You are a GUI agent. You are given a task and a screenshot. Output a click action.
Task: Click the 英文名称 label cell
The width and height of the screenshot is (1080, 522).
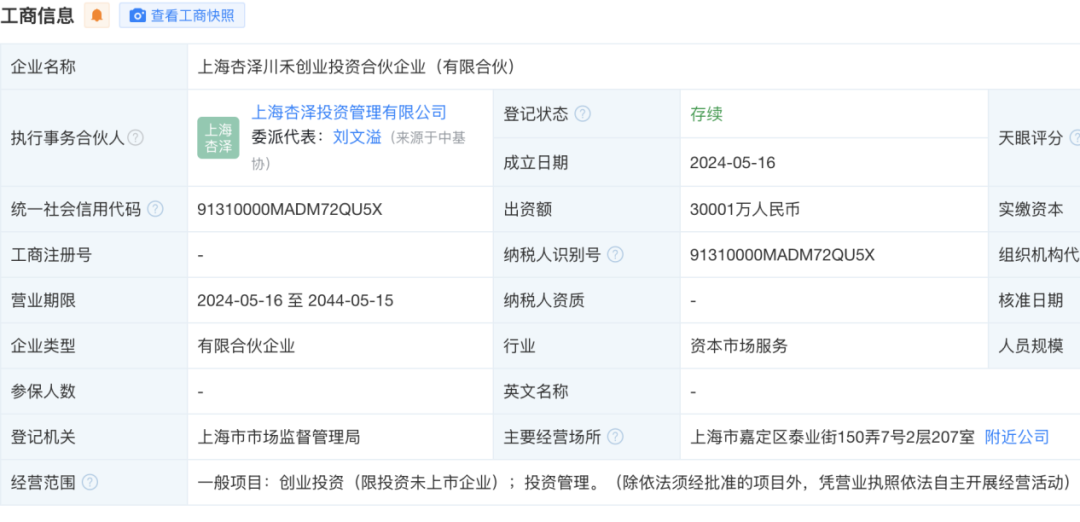587,392
